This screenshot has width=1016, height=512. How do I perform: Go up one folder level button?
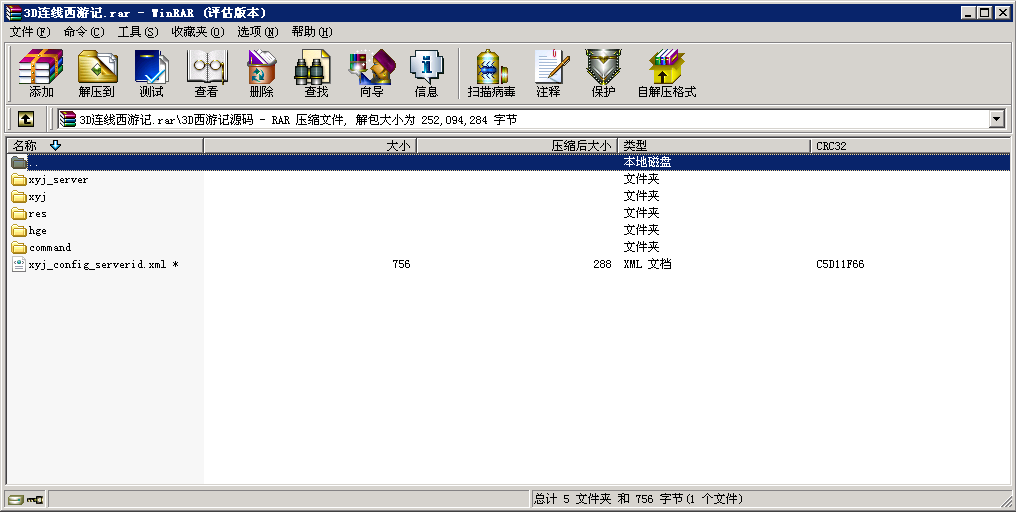click(x=26, y=119)
